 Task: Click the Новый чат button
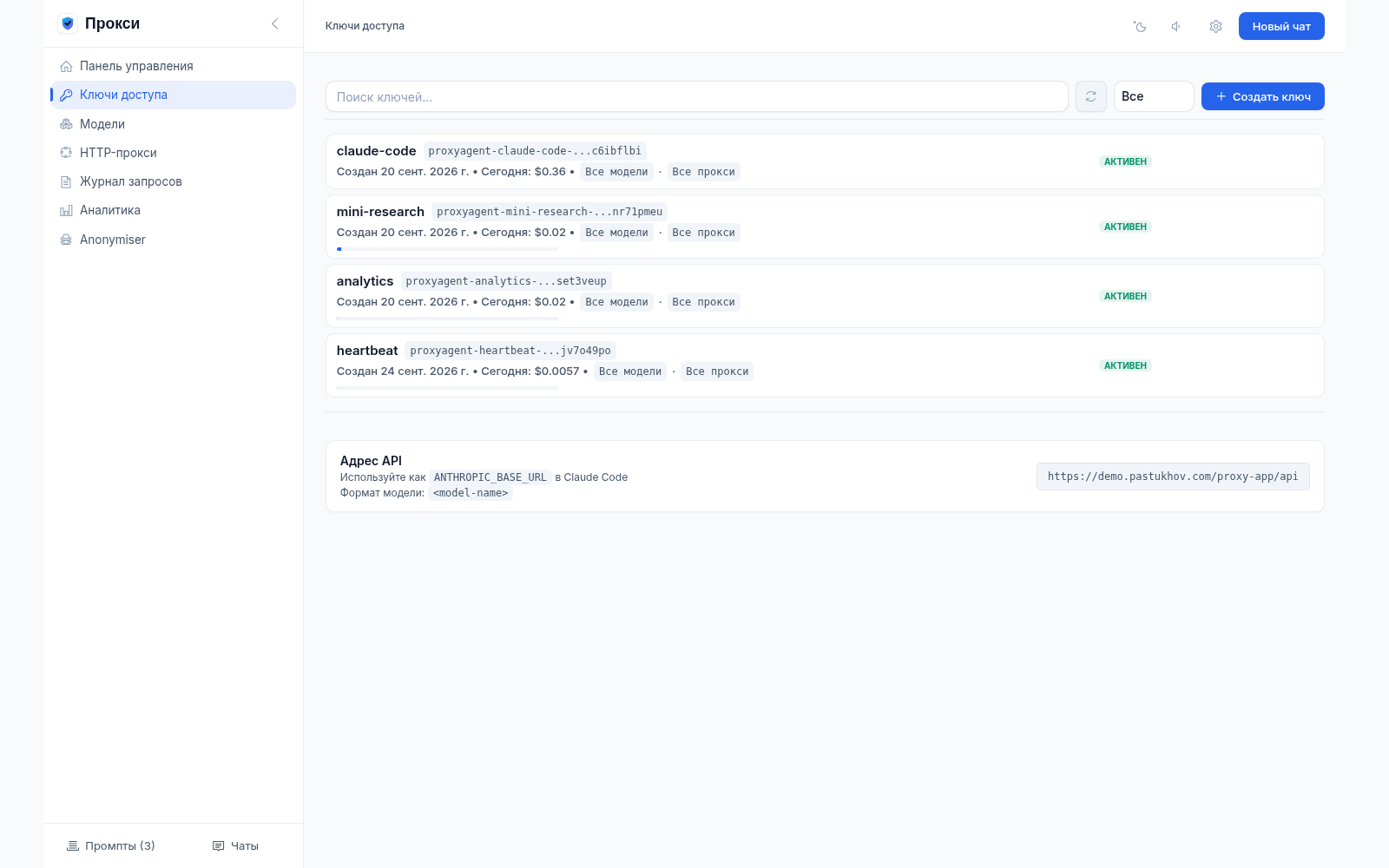[1281, 26]
